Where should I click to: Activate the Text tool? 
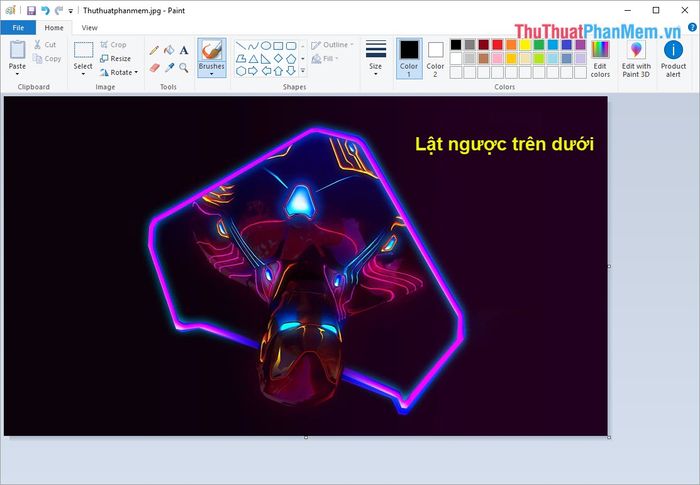pyautogui.click(x=184, y=50)
